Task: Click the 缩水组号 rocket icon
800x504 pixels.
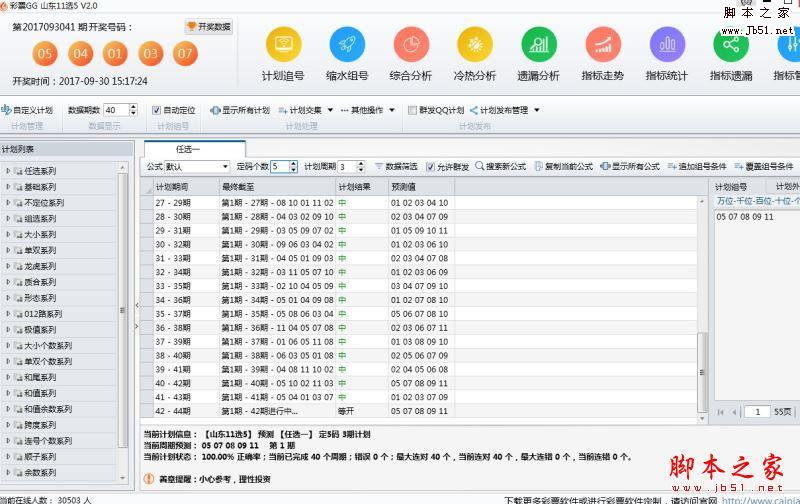Action: pos(346,45)
